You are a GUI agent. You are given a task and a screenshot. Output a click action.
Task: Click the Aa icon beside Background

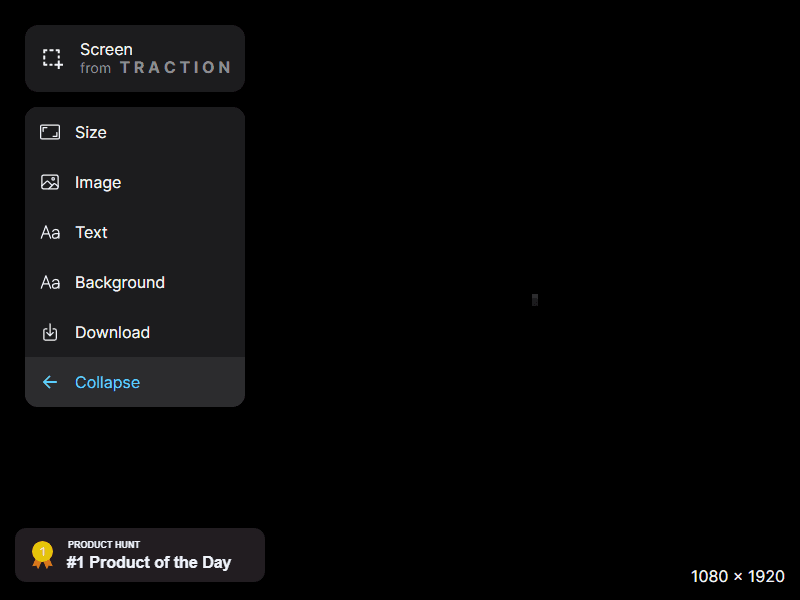tap(50, 282)
